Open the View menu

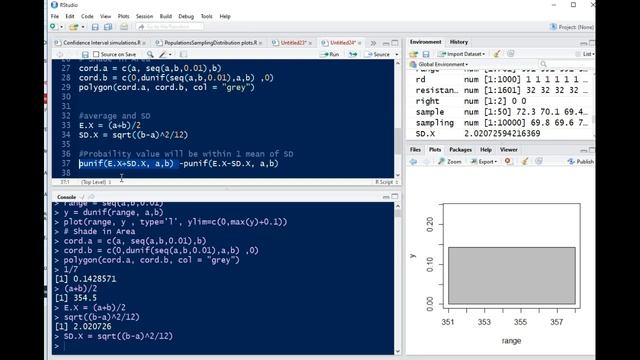pyautogui.click(x=105, y=16)
